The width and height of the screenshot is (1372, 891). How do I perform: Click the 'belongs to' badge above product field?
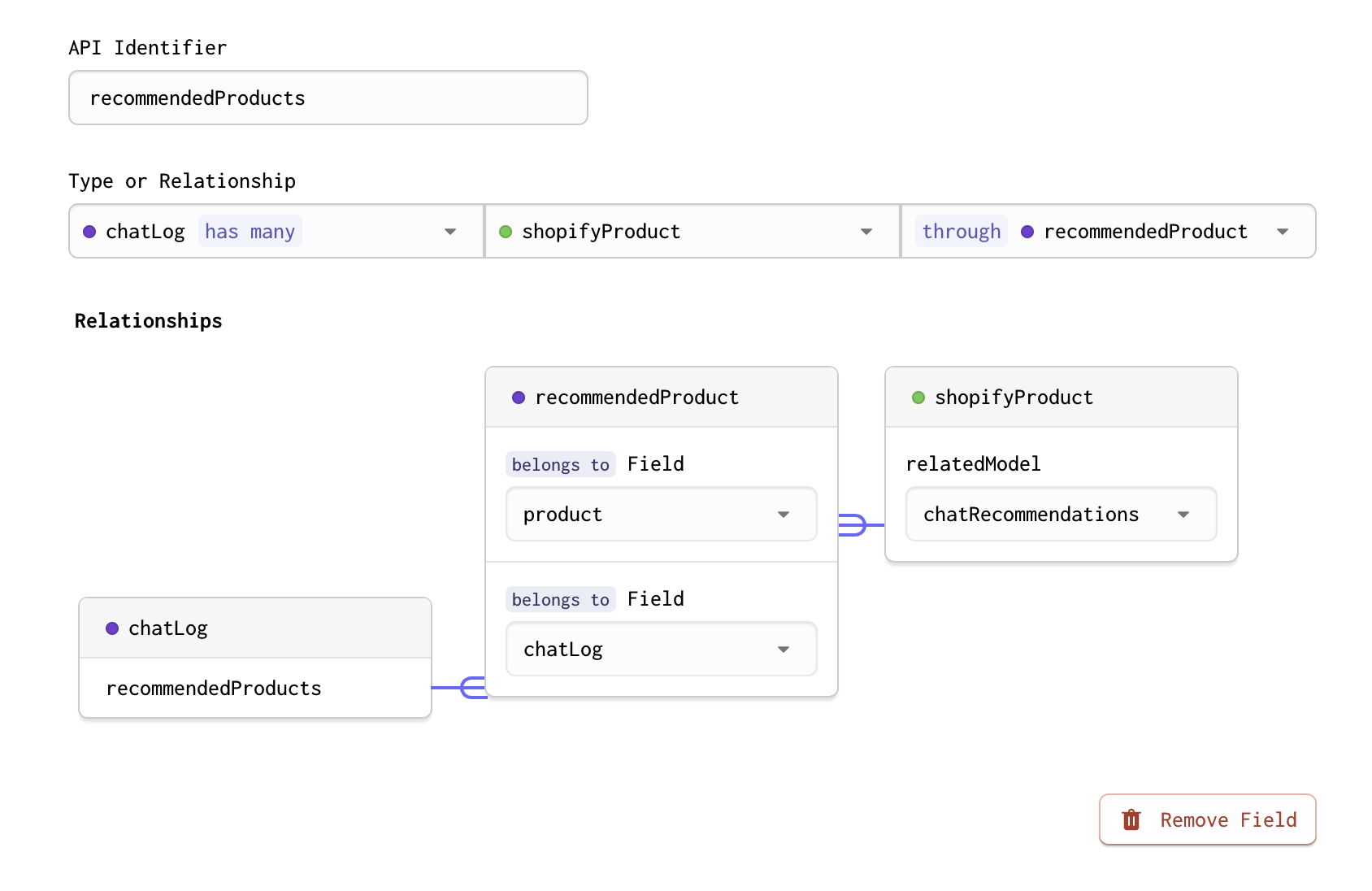[560, 464]
